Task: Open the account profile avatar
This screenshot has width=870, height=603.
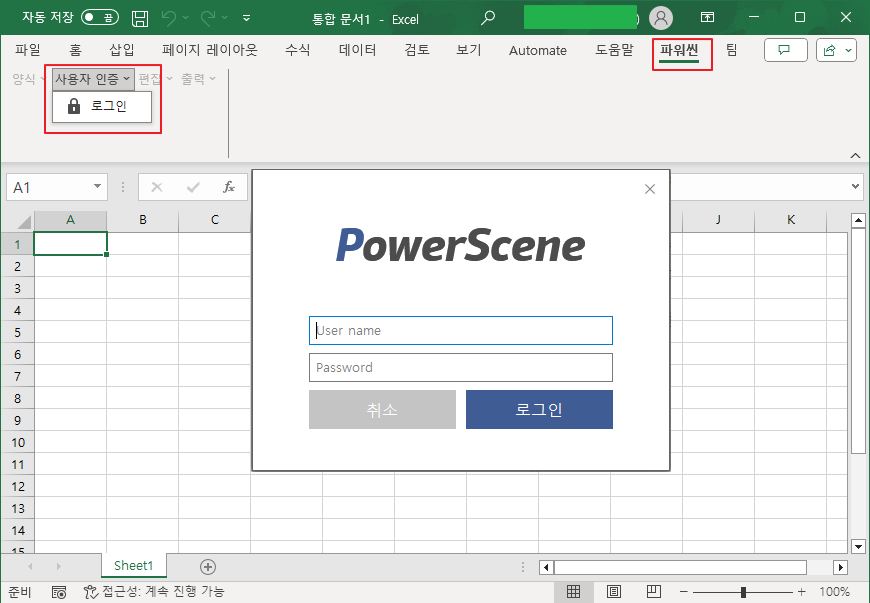Action: coord(660,18)
